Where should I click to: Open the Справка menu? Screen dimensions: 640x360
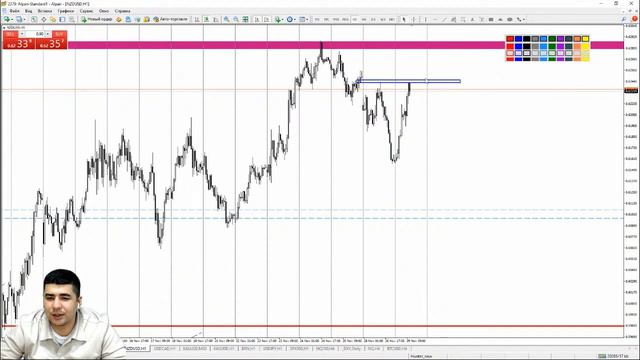(x=122, y=11)
